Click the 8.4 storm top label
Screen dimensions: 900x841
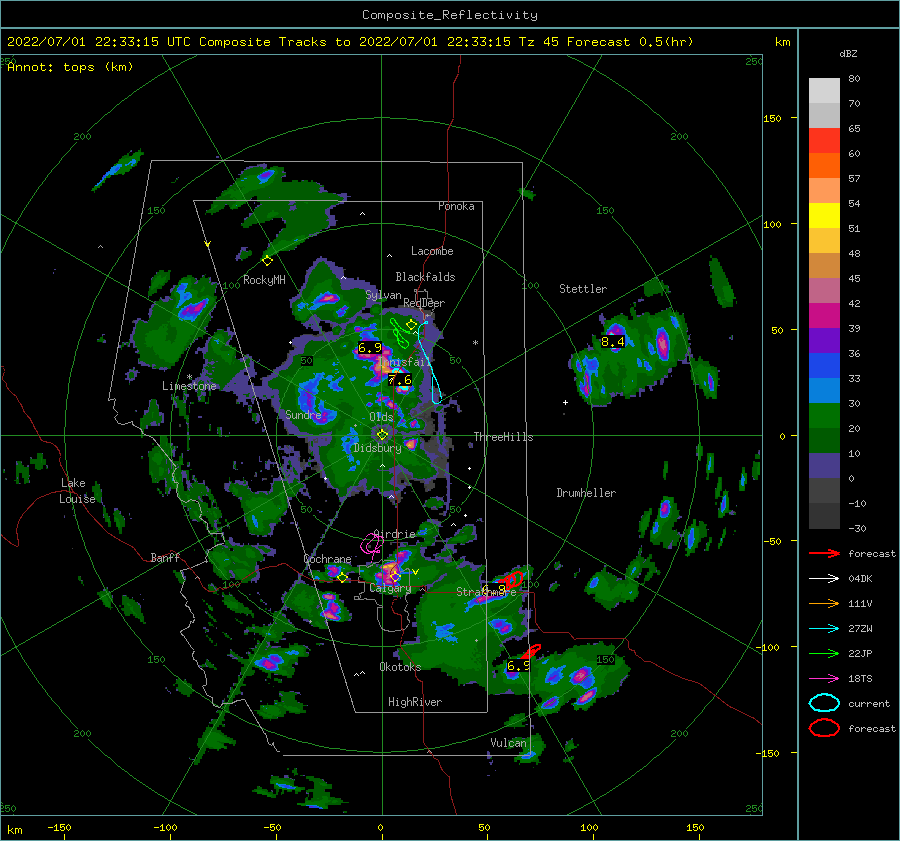point(612,342)
